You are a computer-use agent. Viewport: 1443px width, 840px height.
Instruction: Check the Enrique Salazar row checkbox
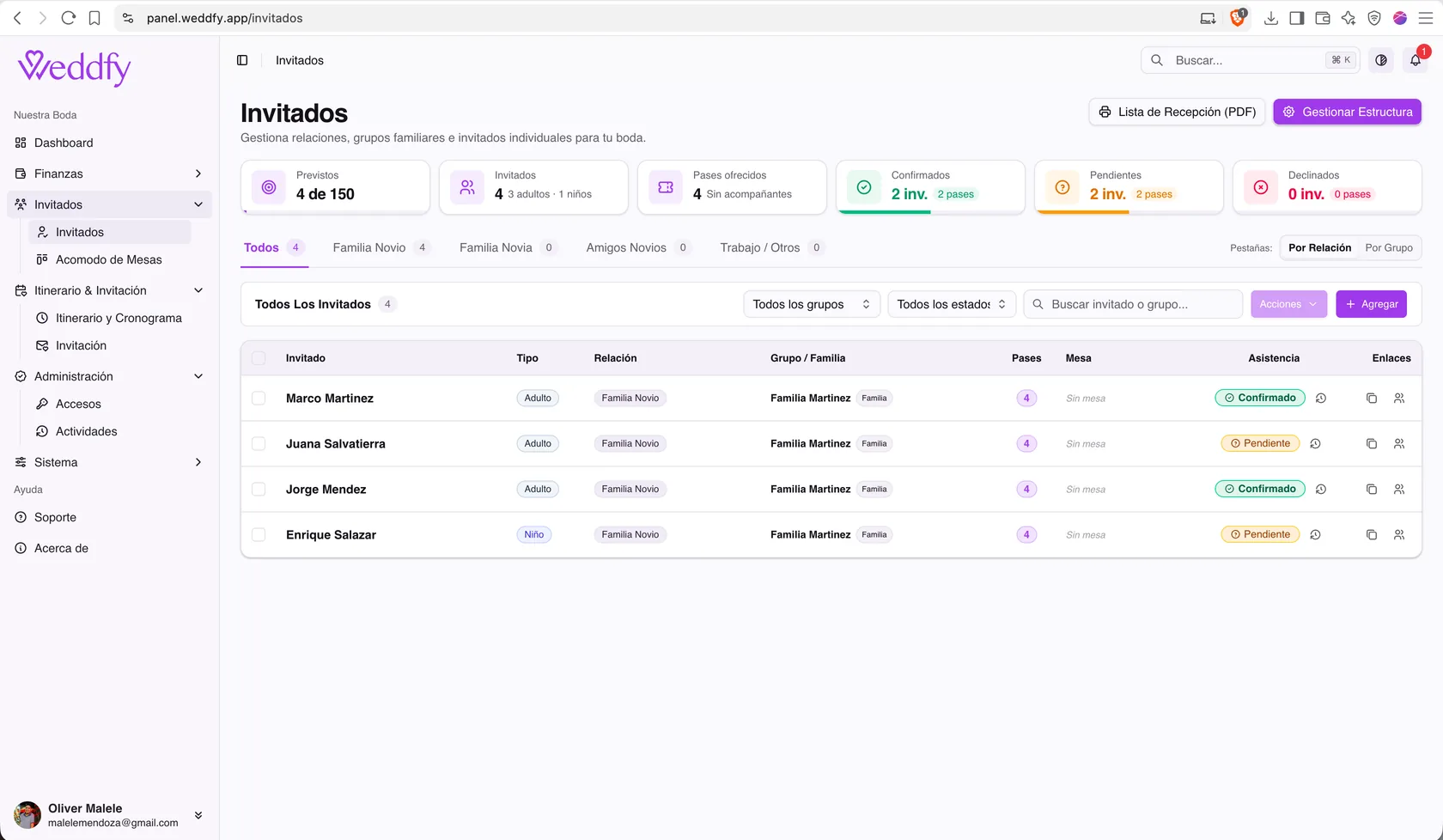[259, 535]
